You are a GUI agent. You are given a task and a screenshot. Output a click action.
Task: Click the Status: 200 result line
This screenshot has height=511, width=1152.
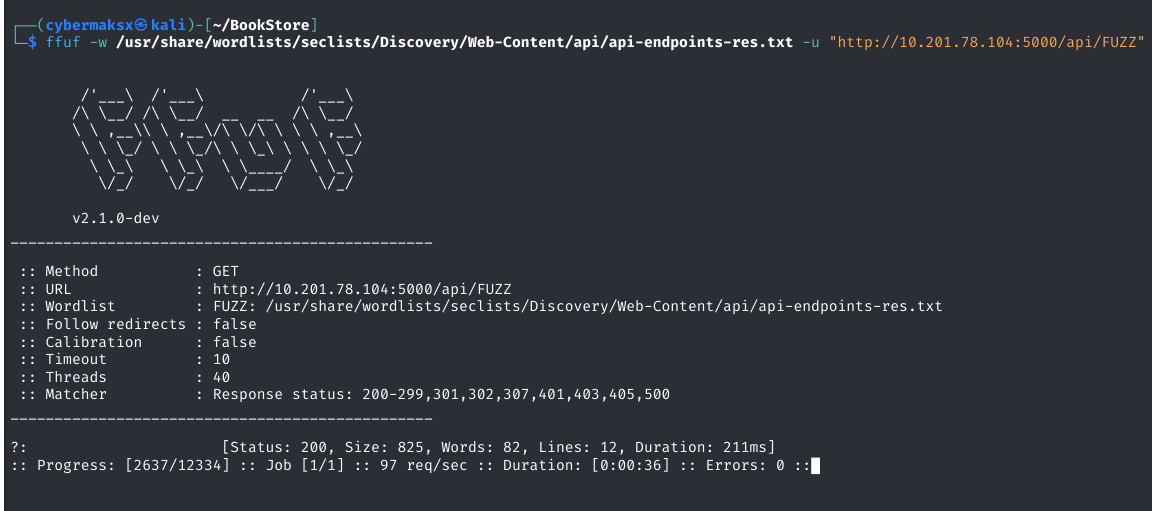pos(499,447)
